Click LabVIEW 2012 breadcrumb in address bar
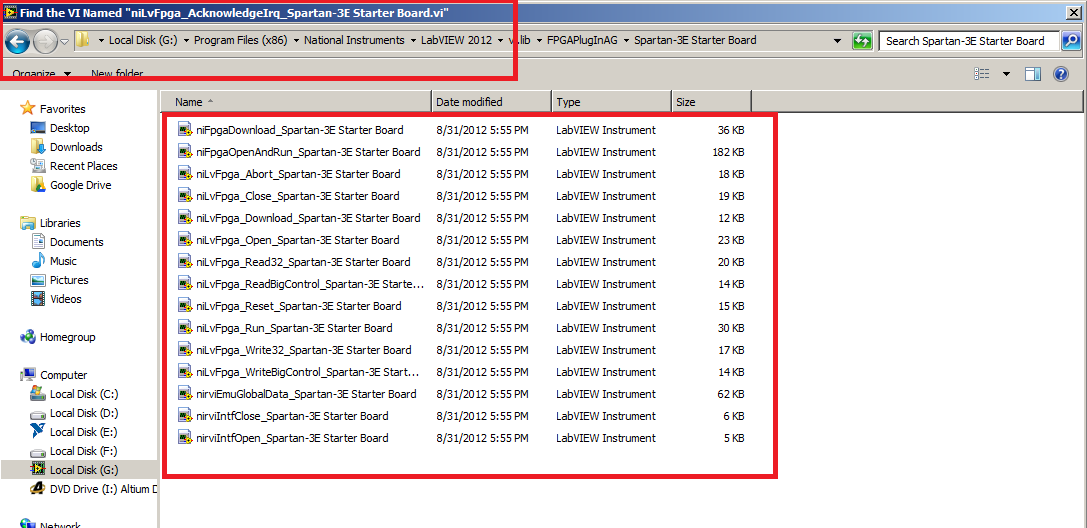This screenshot has height=528, width=1087. tap(457, 41)
